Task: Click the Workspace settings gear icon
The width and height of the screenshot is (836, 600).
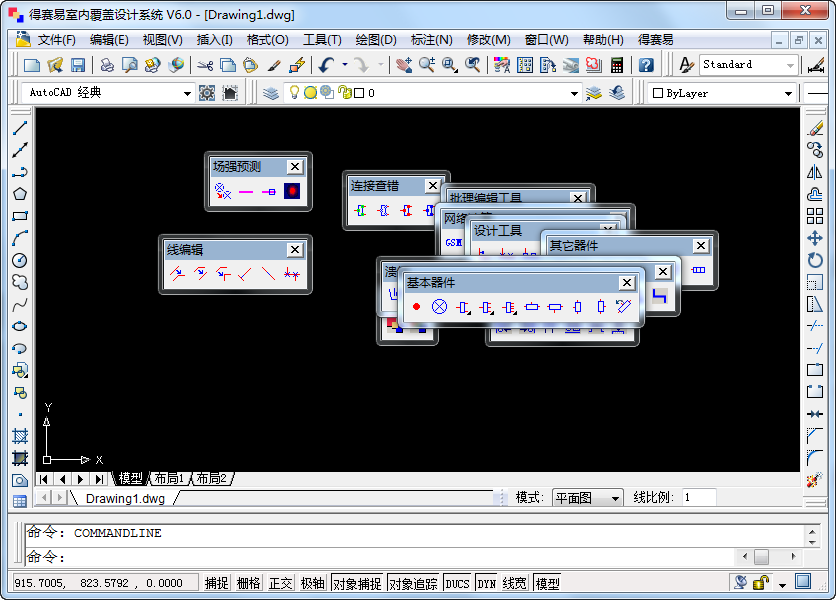Action: point(207,93)
